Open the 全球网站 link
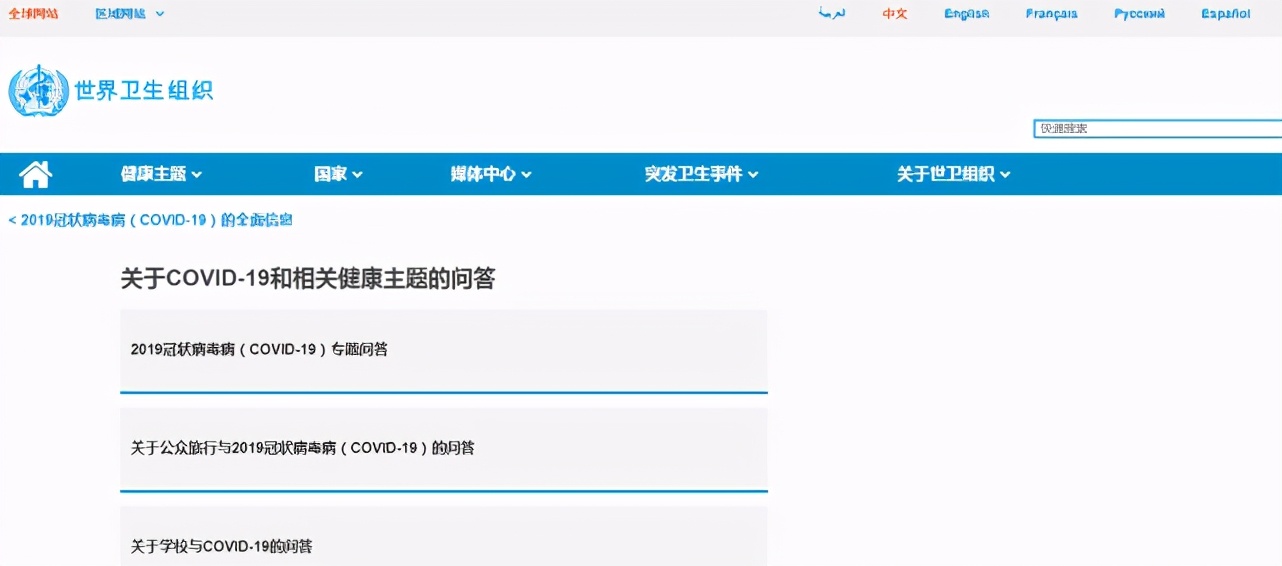Screen dimensions: 1282x566 tap(33, 14)
